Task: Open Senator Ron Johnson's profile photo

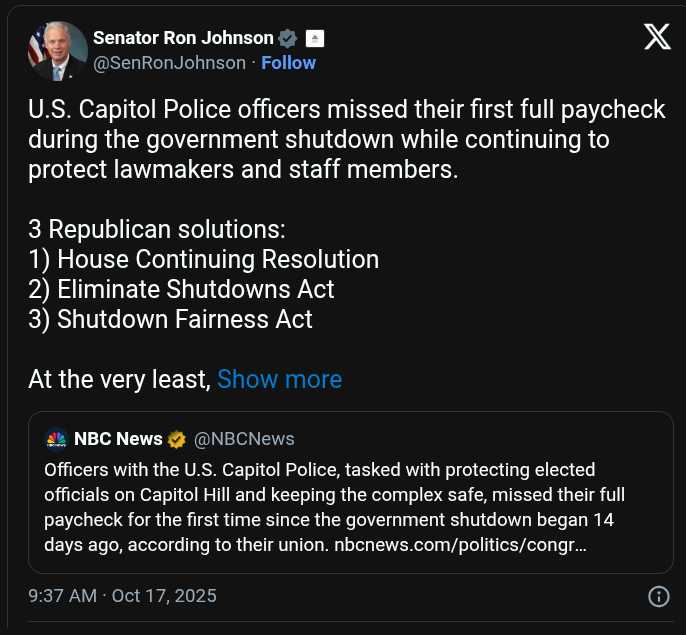Action: click(x=57, y=51)
